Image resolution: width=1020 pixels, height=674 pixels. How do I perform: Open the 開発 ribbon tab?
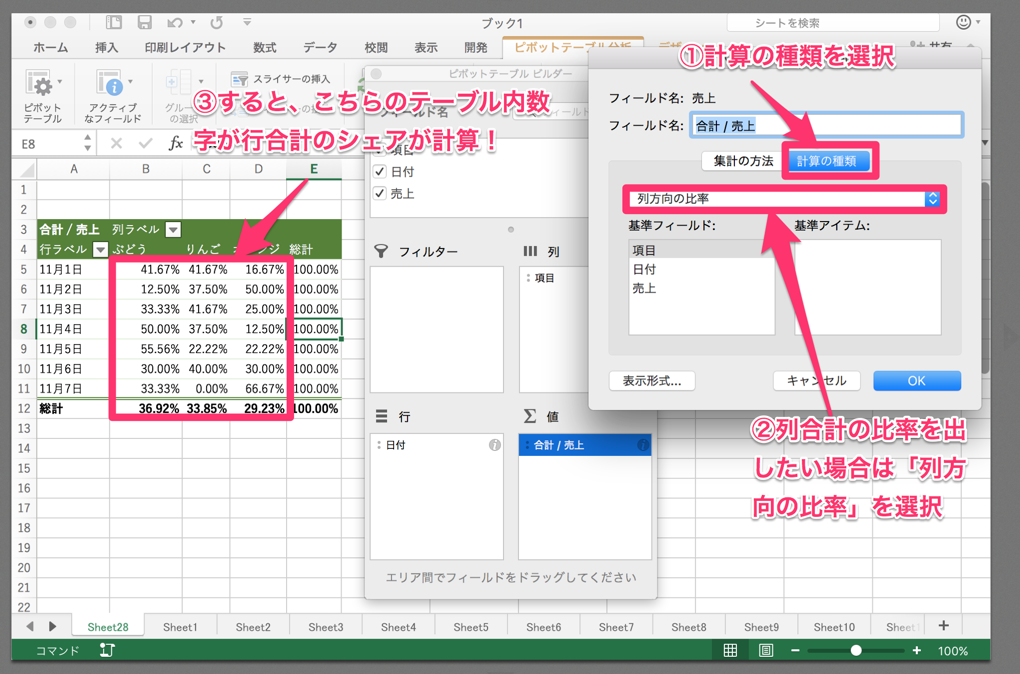pos(476,47)
